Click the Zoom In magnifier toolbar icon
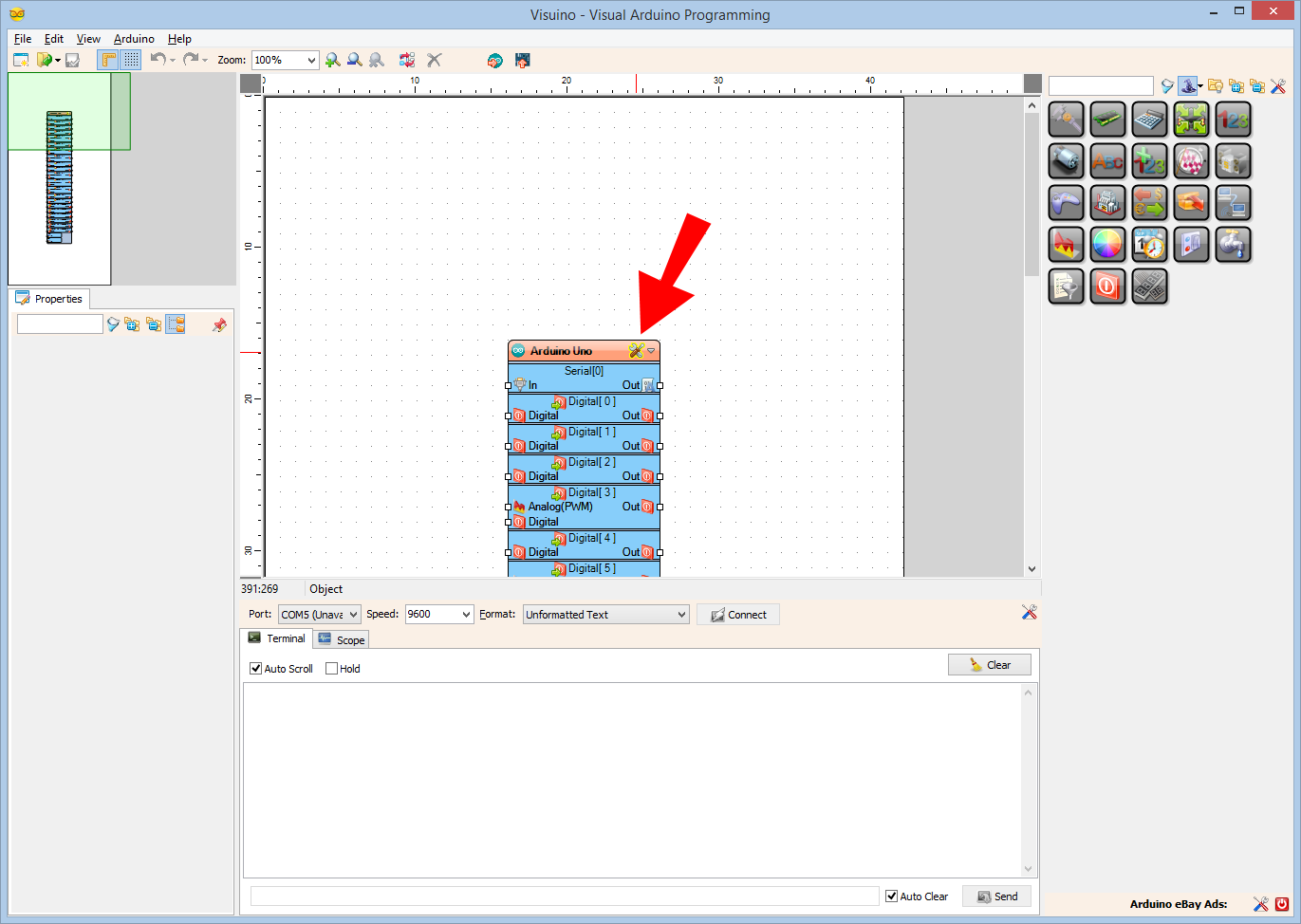Image resolution: width=1301 pixels, height=924 pixels. tap(333, 60)
